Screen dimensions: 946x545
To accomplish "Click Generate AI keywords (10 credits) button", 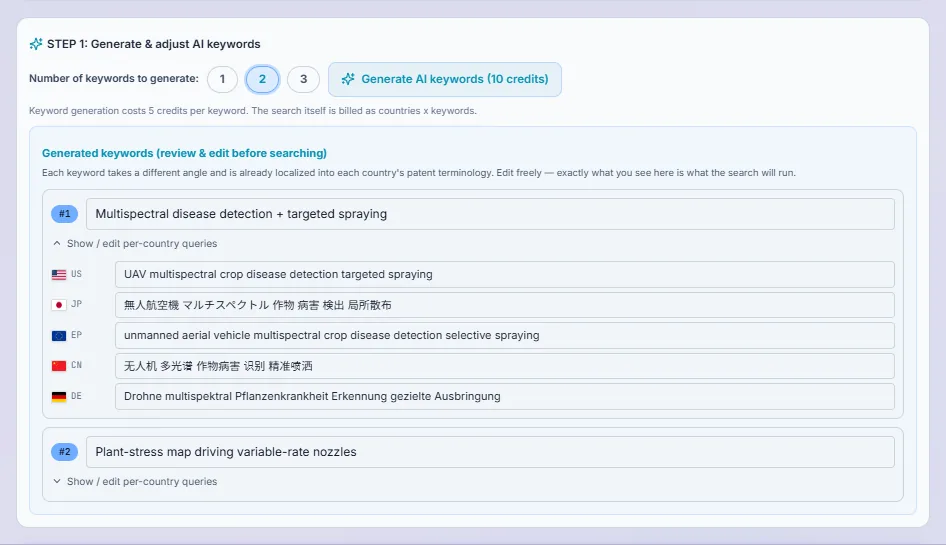I will (x=445, y=79).
